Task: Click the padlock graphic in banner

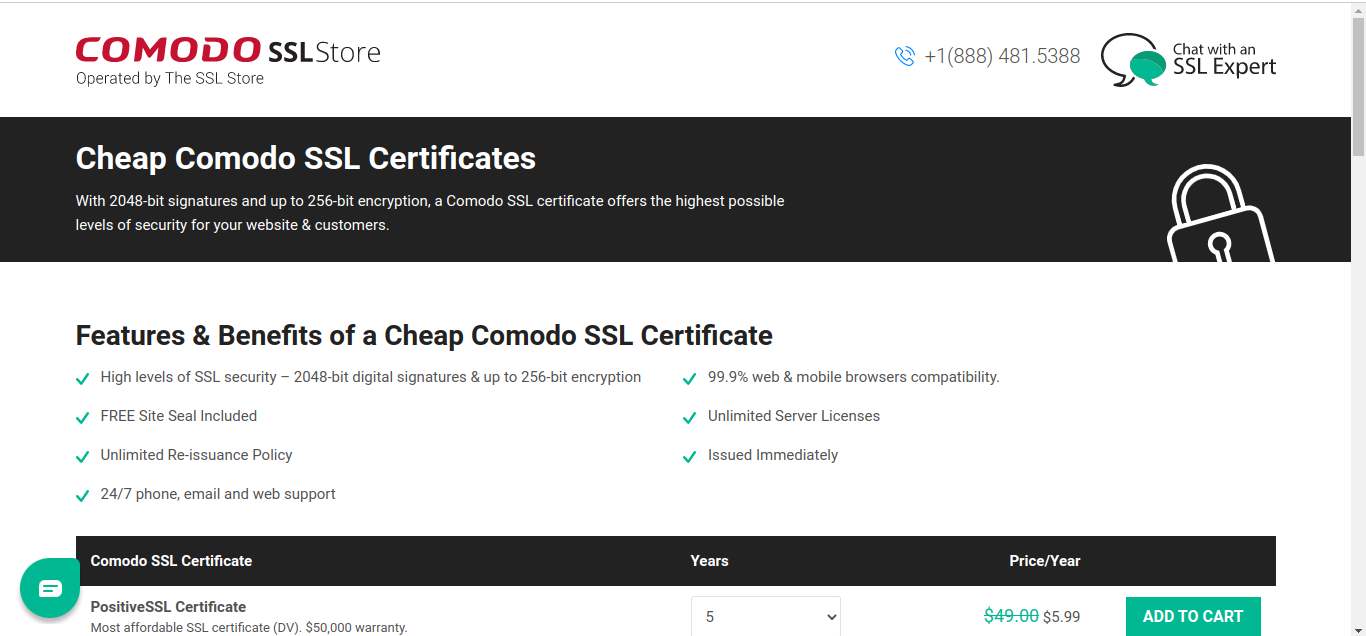Action: pos(1220,214)
